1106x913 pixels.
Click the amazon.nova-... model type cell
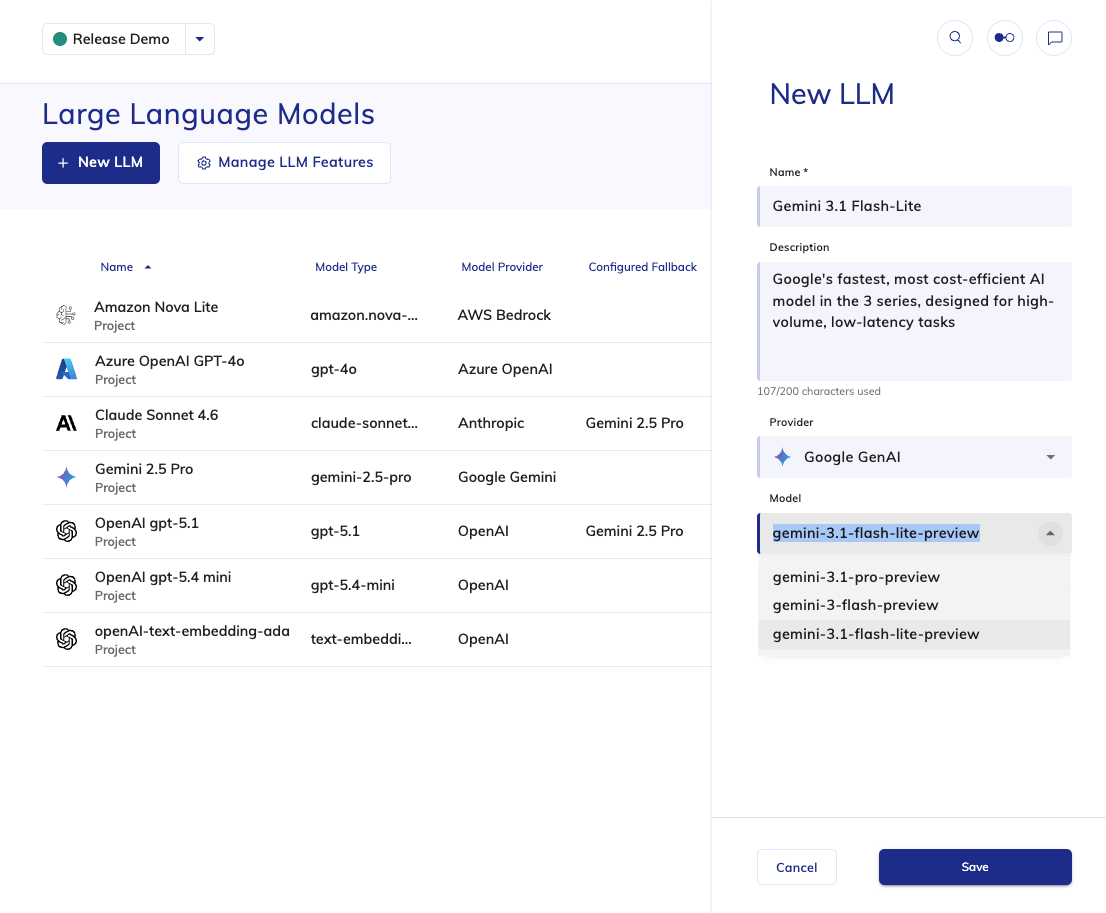(364, 315)
